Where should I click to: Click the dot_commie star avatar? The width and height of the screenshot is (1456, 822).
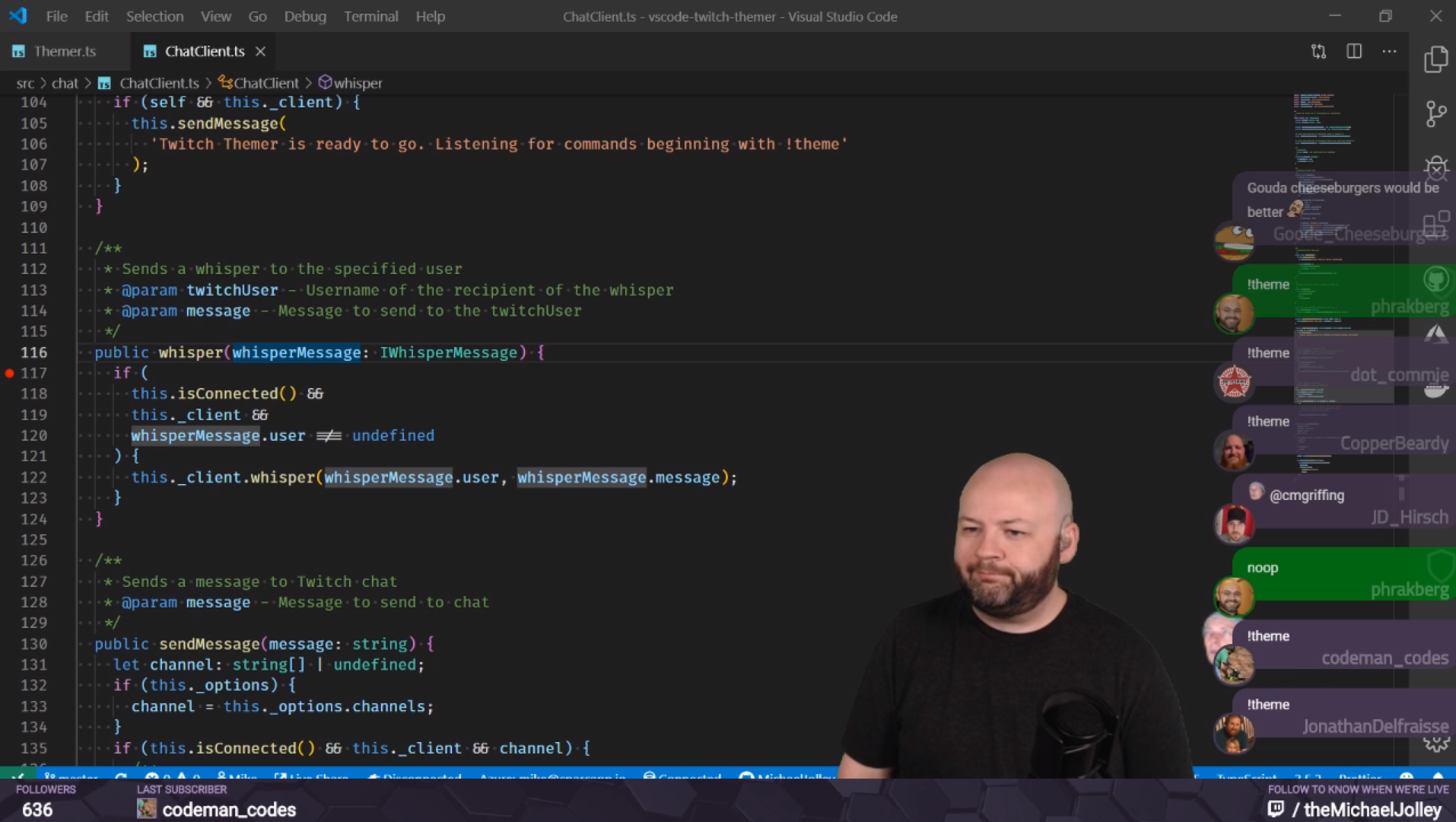click(1234, 382)
